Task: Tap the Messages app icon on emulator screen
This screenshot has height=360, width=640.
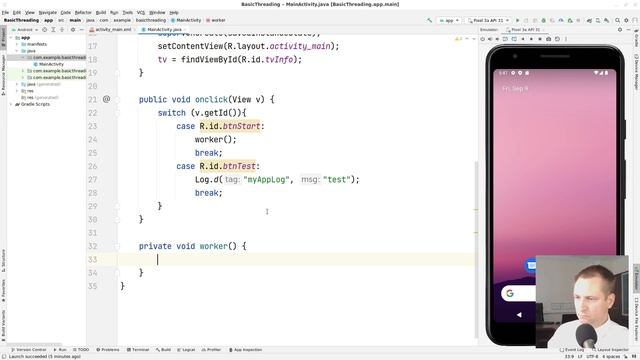Action: (531, 265)
